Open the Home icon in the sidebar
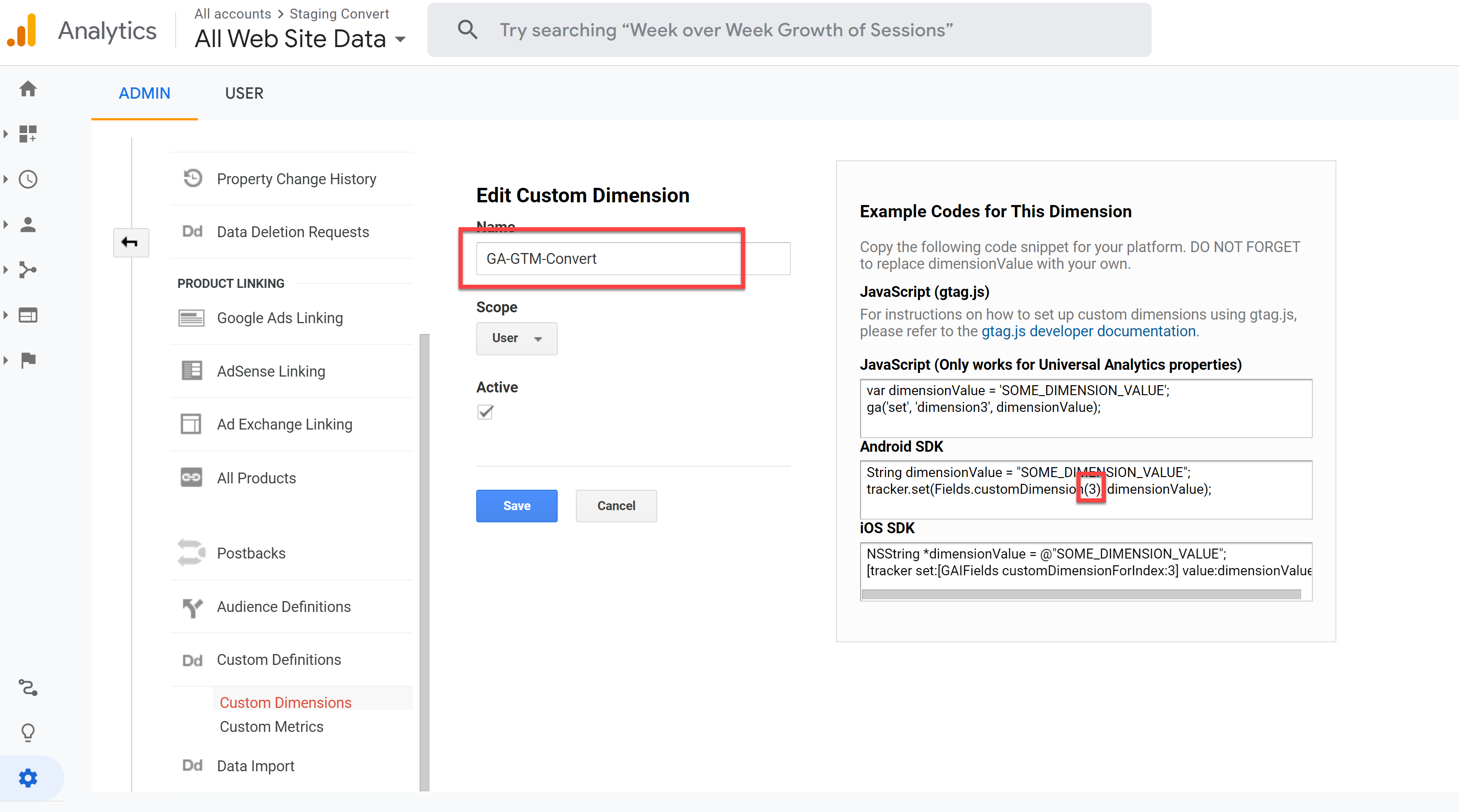This screenshot has height=812, width=1459. [x=28, y=90]
